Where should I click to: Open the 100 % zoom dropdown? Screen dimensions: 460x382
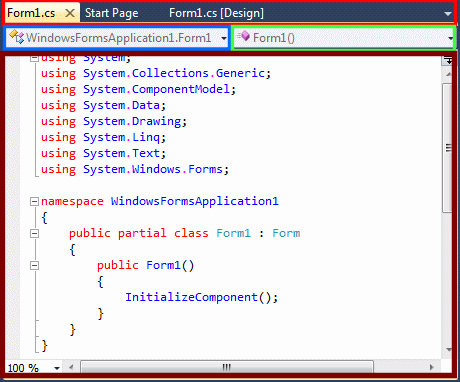pos(57,368)
